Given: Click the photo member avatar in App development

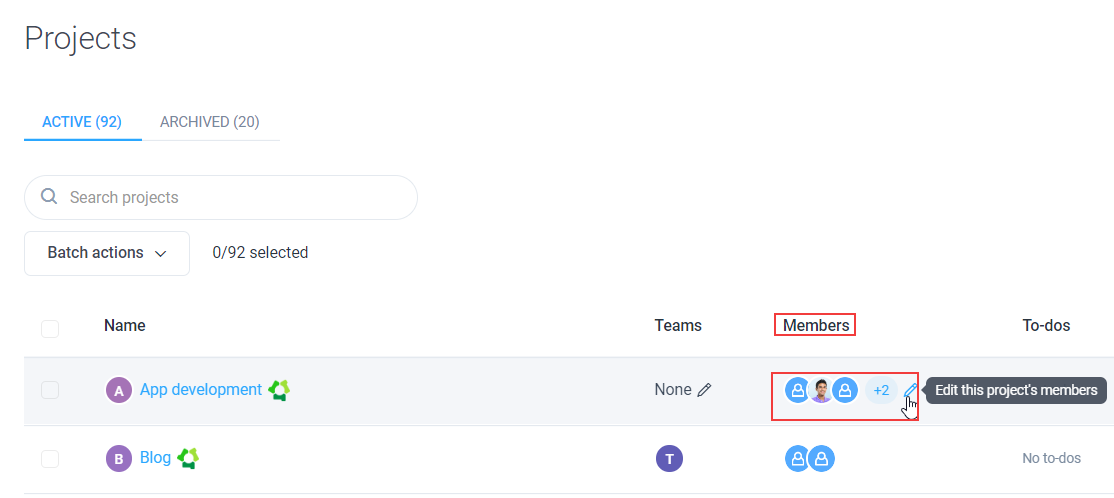Looking at the screenshot, I should click(821, 390).
